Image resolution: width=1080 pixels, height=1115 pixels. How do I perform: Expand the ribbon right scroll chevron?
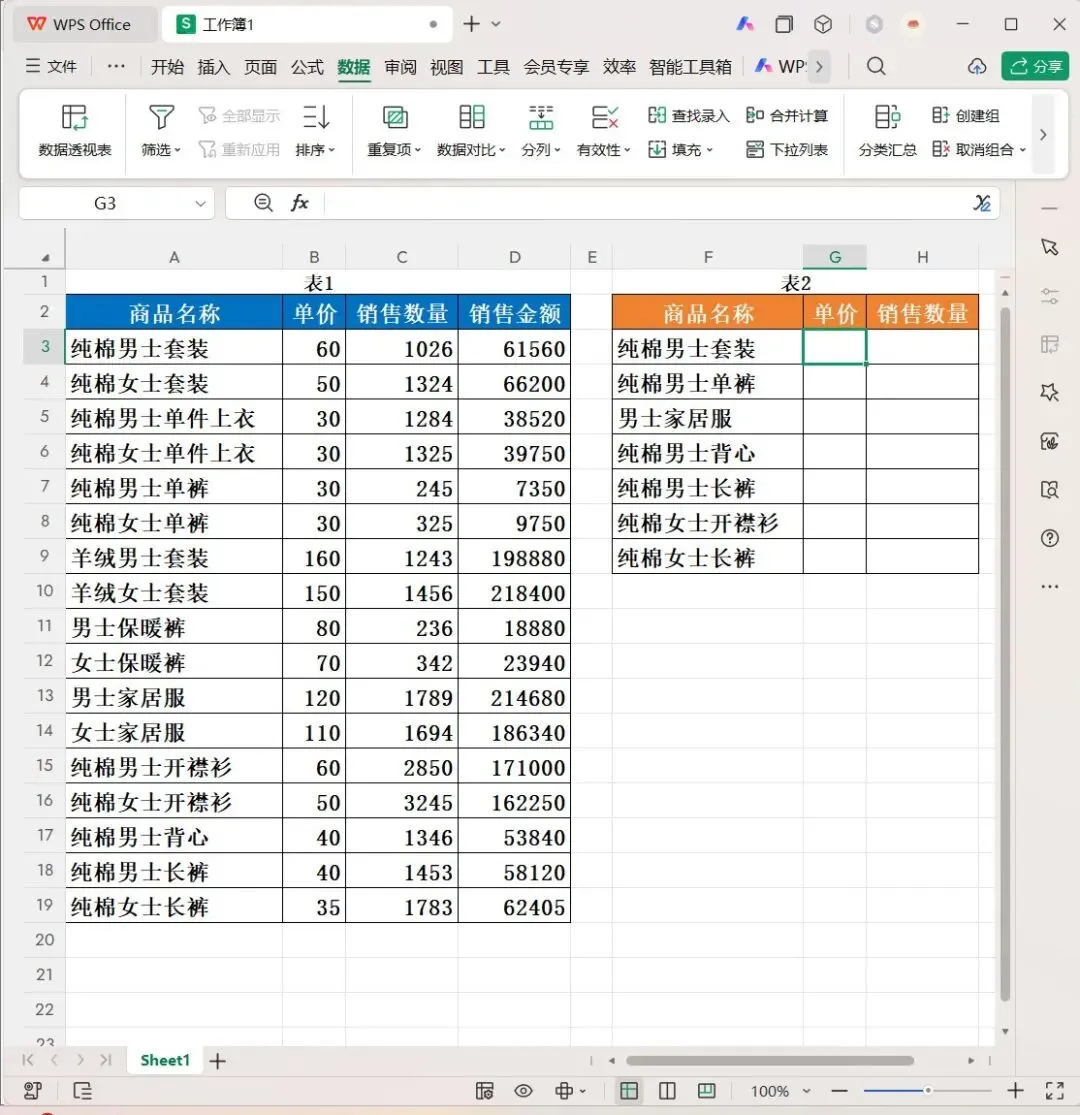coord(1043,134)
